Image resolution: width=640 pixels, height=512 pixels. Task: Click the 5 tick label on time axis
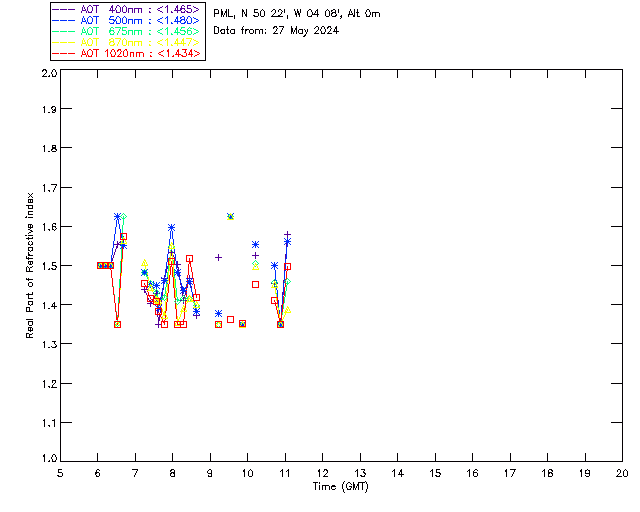[x=60, y=473]
